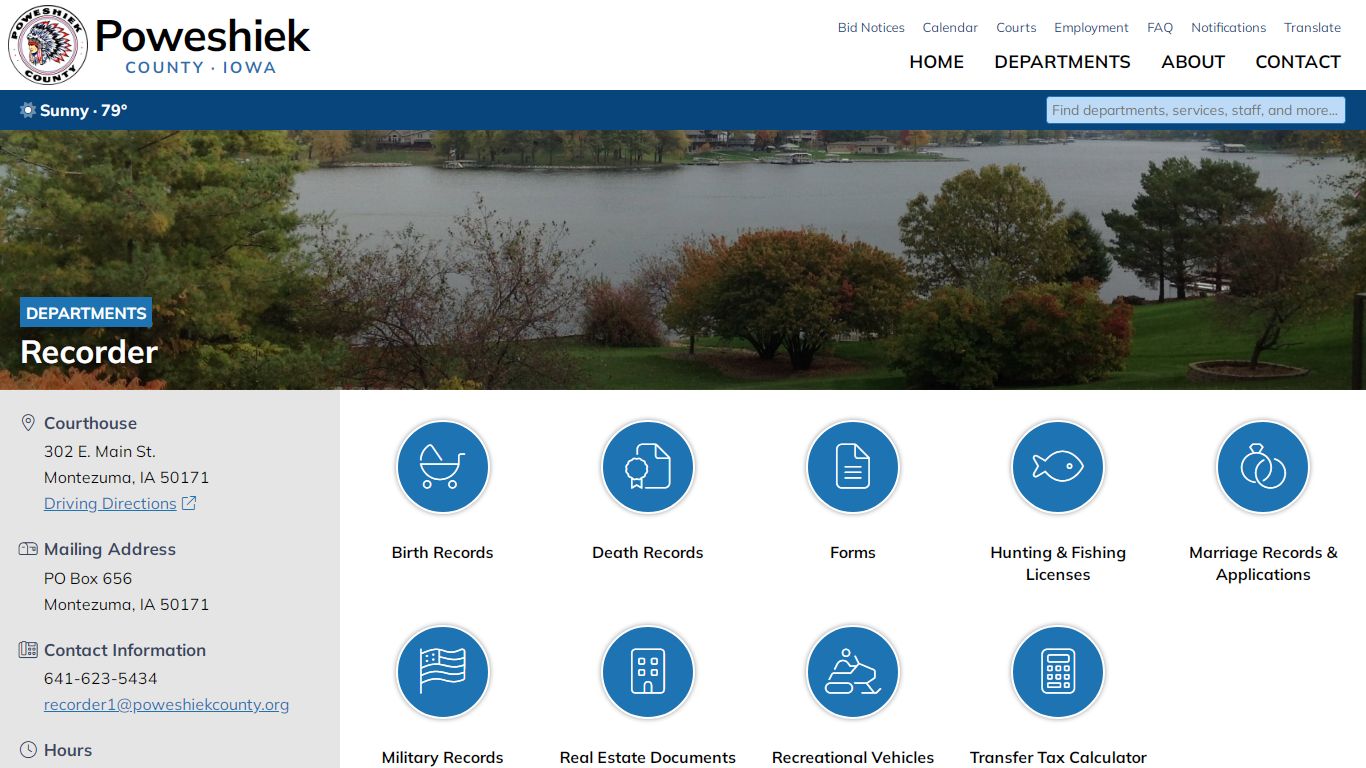The height and width of the screenshot is (768, 1366).
Task: Visit the Employment link
Action: pyautogui.click(x=1091, y=28)
